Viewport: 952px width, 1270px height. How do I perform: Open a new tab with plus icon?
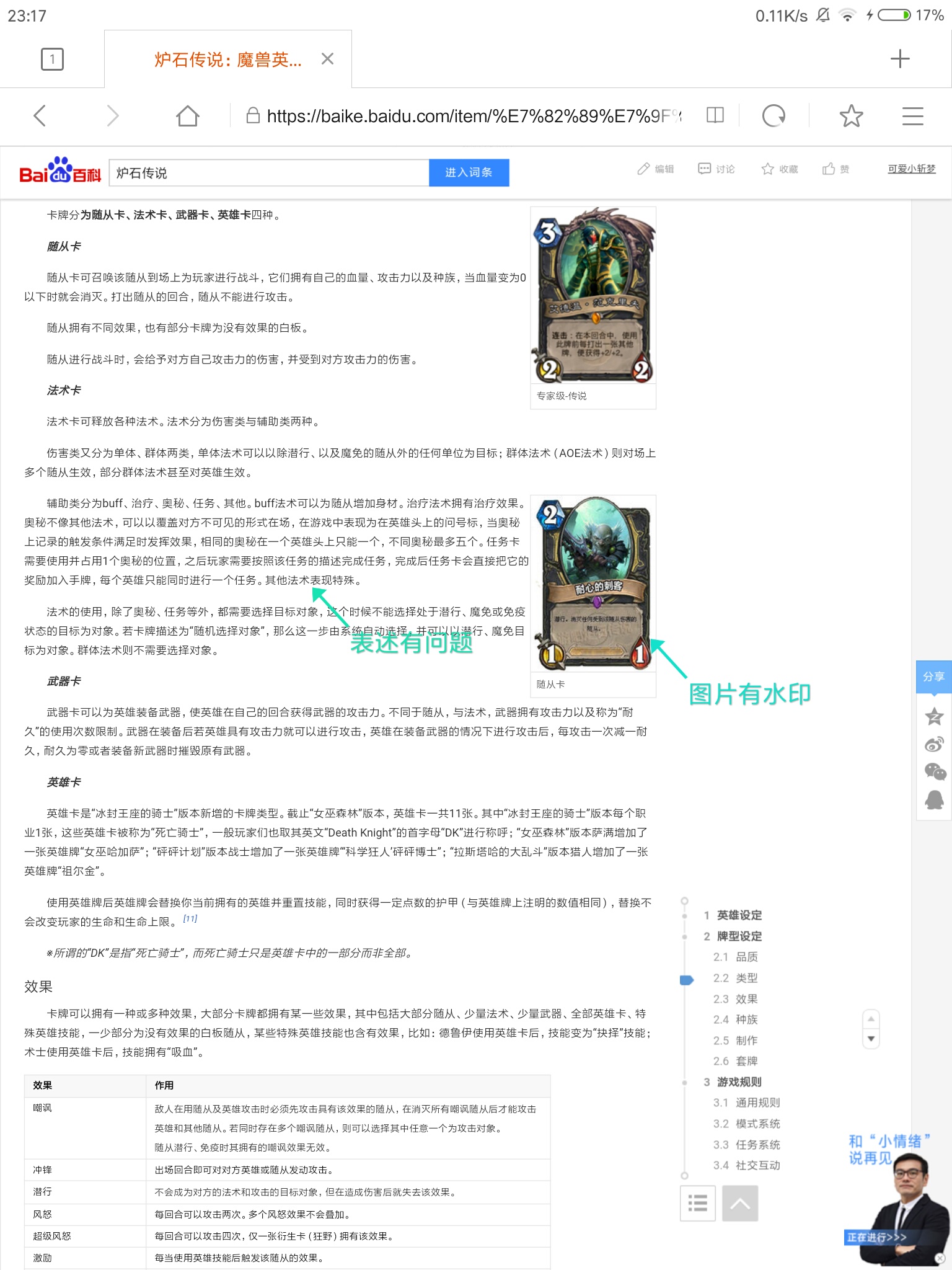(899, 59)
